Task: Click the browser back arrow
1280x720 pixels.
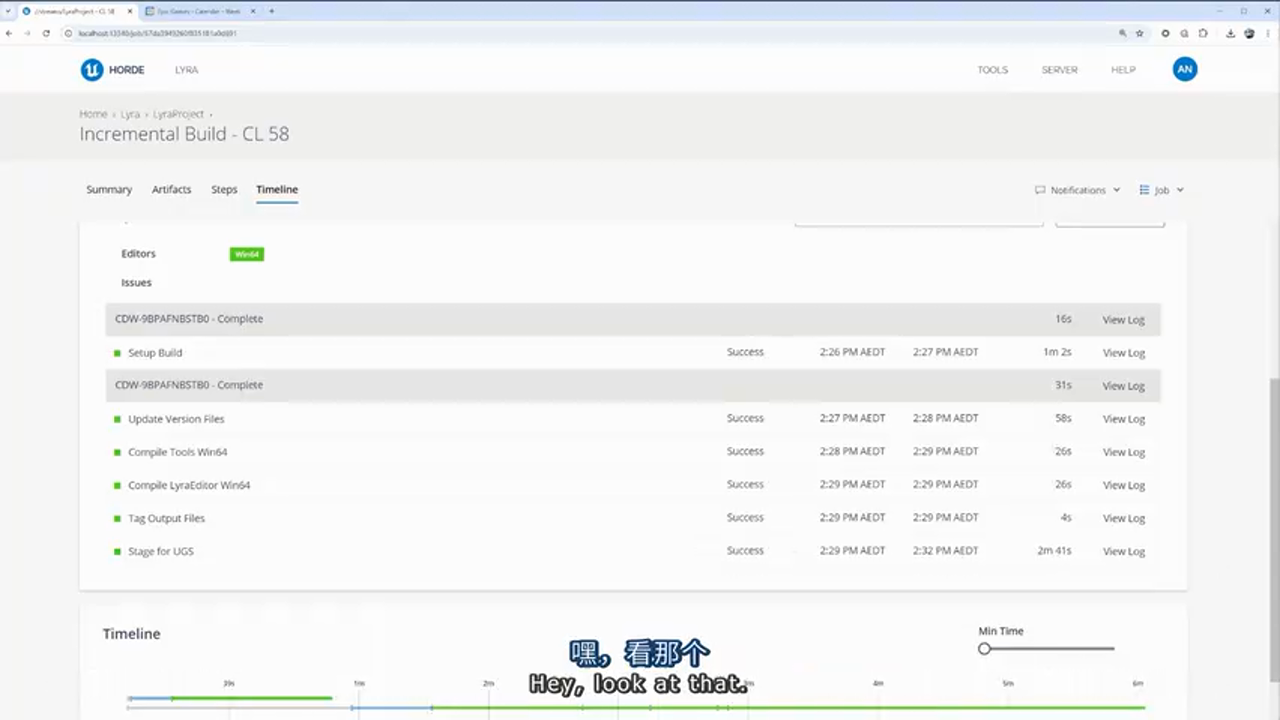Action: pos(10,33)
